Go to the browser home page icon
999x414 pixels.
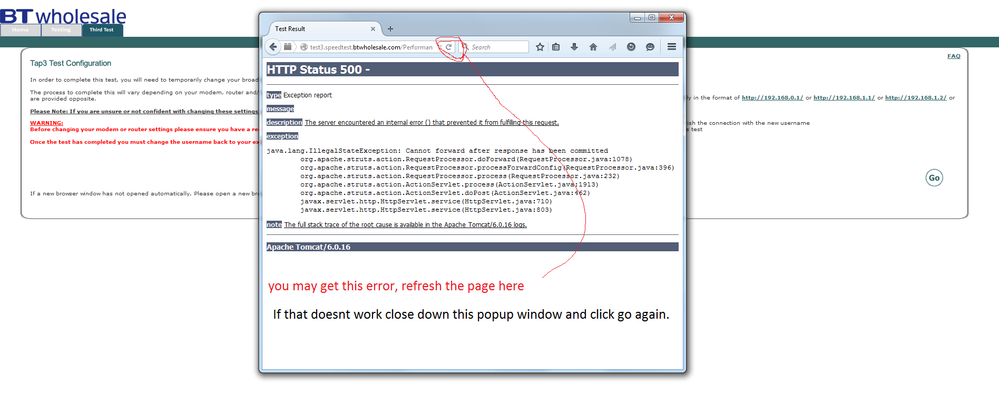click(593, 47)
